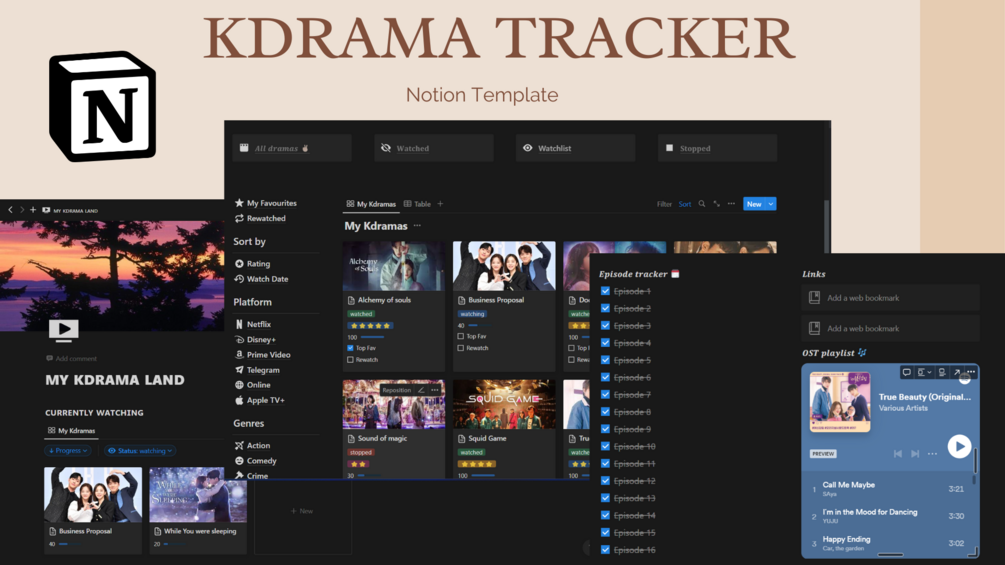The image size is (1005, 565).
Task: Toggle Rewatch on Business Proposal card
Action: coord(460,348)
